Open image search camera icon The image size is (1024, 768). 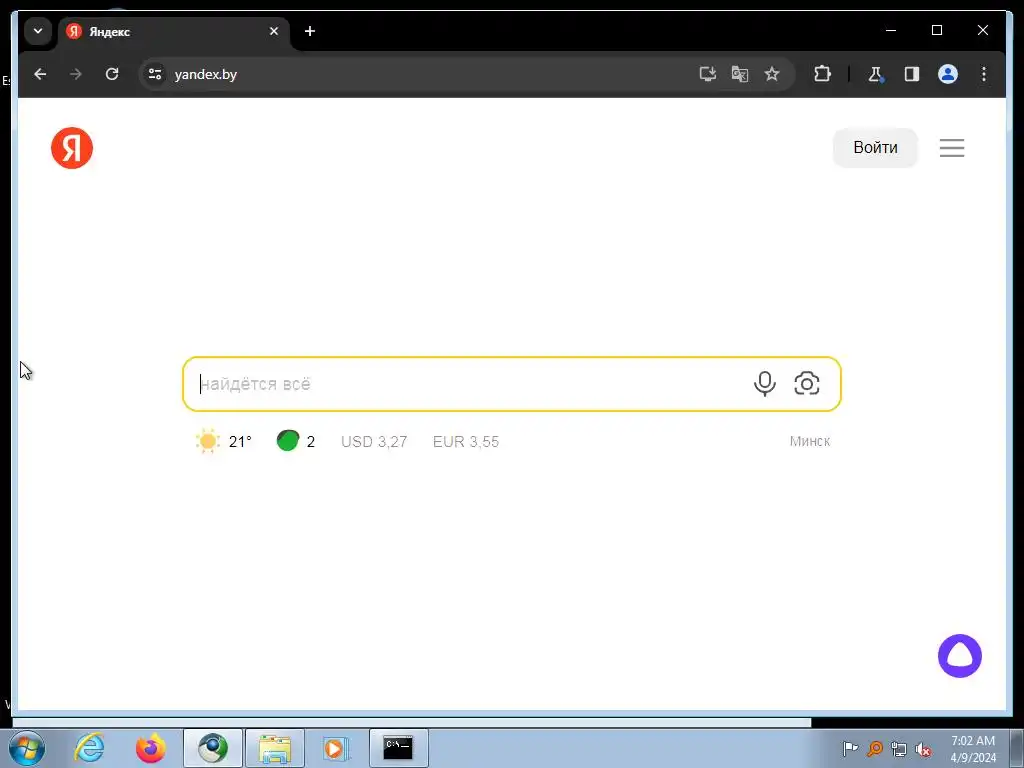click(x=807, y=383)
